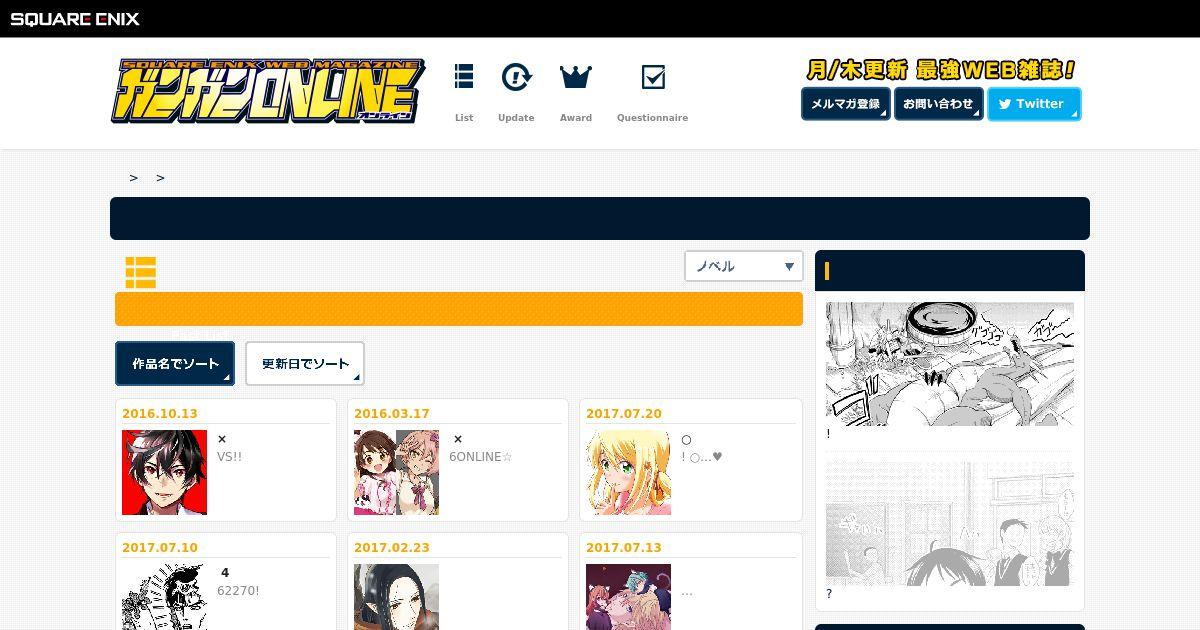This screenshot has width=1200, height=630.
Task: Click 月/木更新 最強WEB雑誌 banner text
Action: click(x=941, y=70)
